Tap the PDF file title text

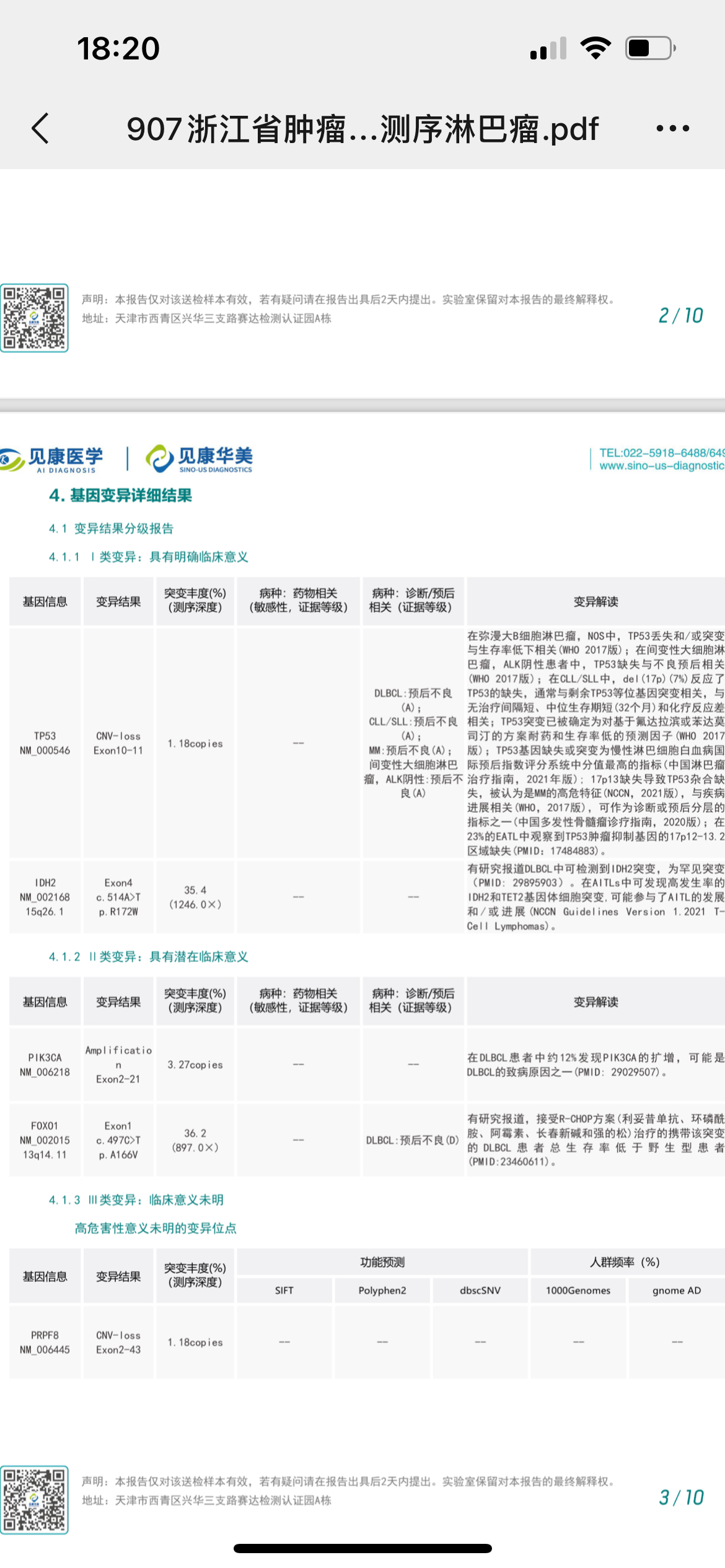coord(362,129)
